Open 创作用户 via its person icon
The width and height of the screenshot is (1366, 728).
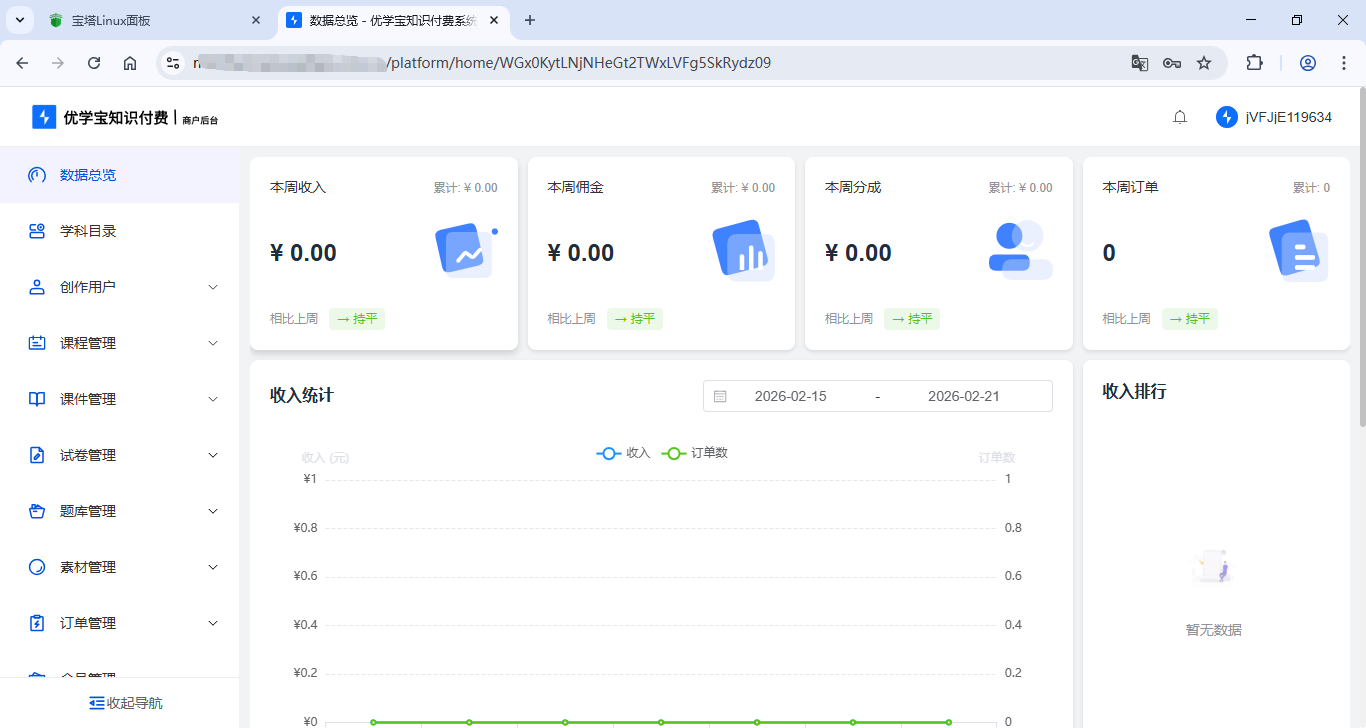point(37,286)
